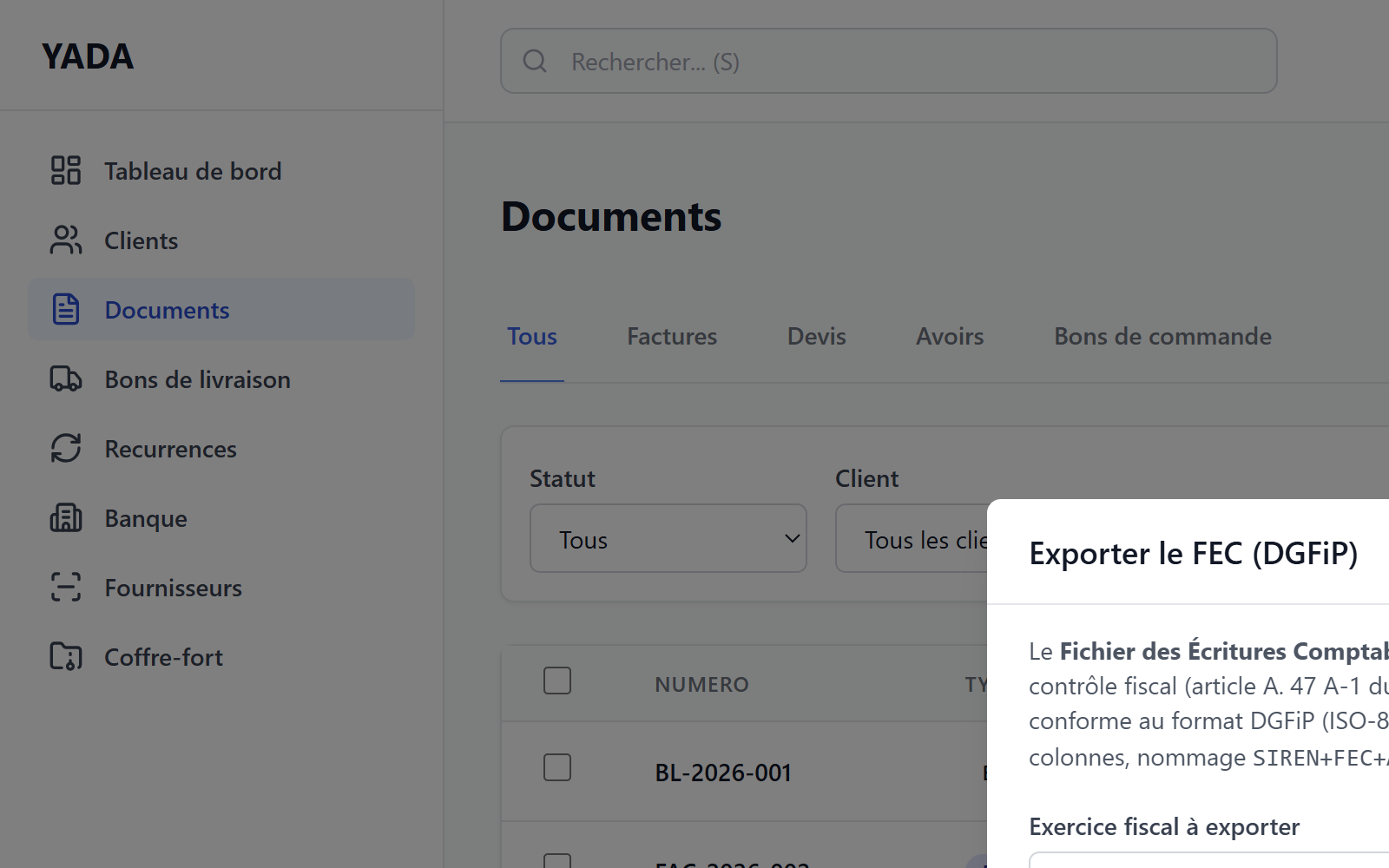Click the Fournisseurs scan icon

(x=66, y=587)
